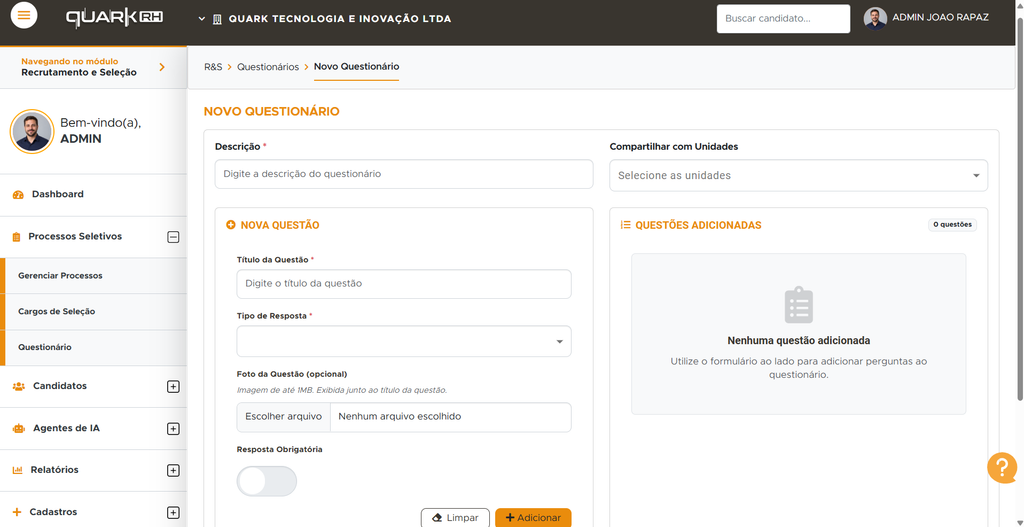
Task: Click the Dashboard gauge icon
Action: (x=18, y=195)
